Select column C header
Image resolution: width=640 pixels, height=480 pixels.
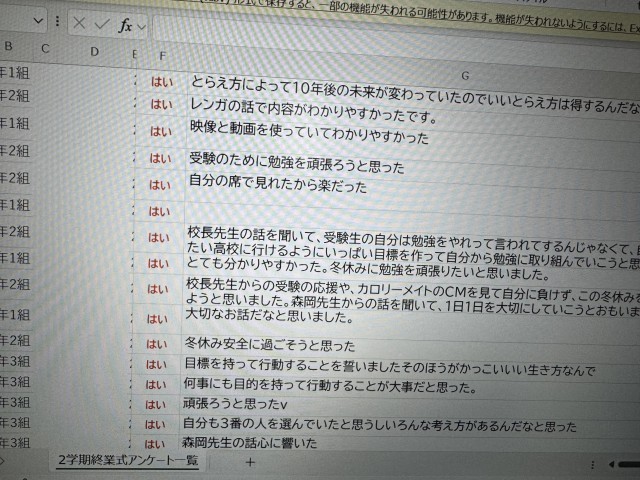tap(45, 49)
